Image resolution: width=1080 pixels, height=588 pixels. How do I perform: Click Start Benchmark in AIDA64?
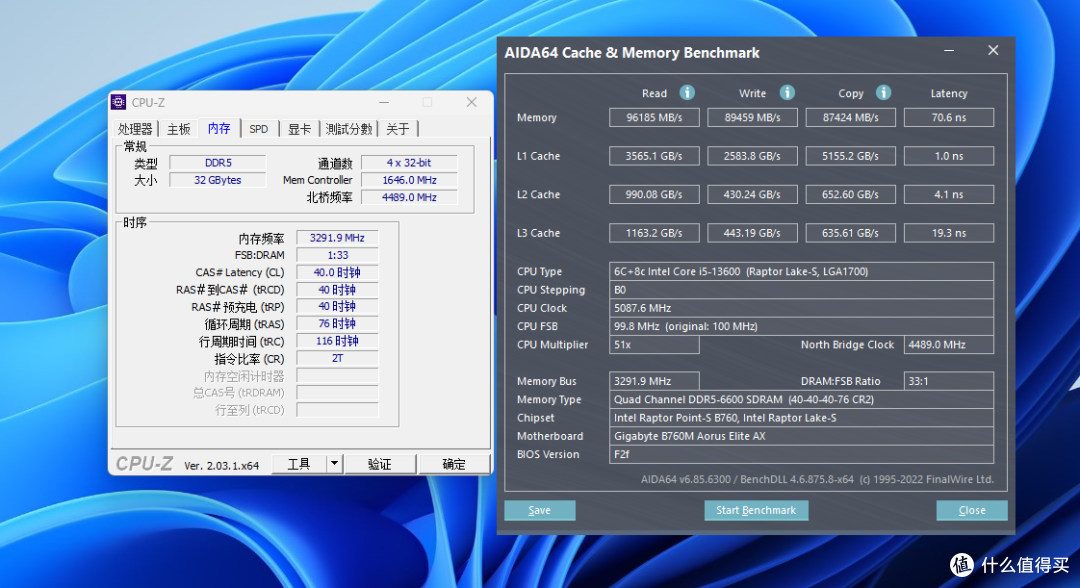point(756,510)
